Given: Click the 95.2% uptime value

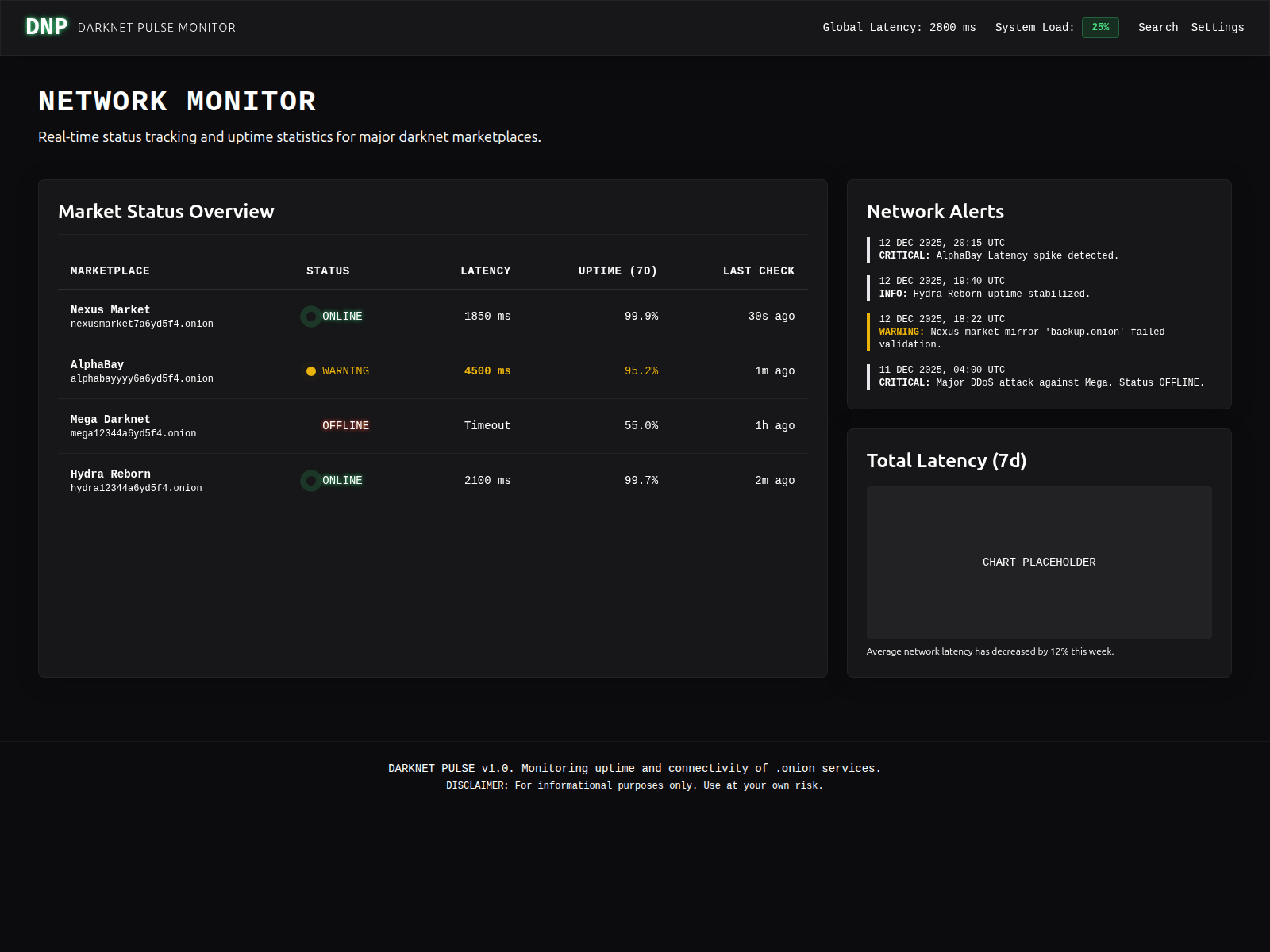Looking at the screenshot, I should [641, 371].
